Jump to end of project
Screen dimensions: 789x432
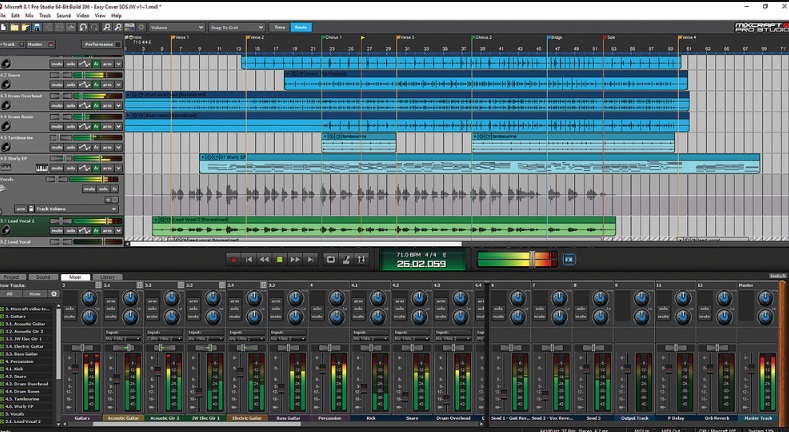click(x=310, y=260)
